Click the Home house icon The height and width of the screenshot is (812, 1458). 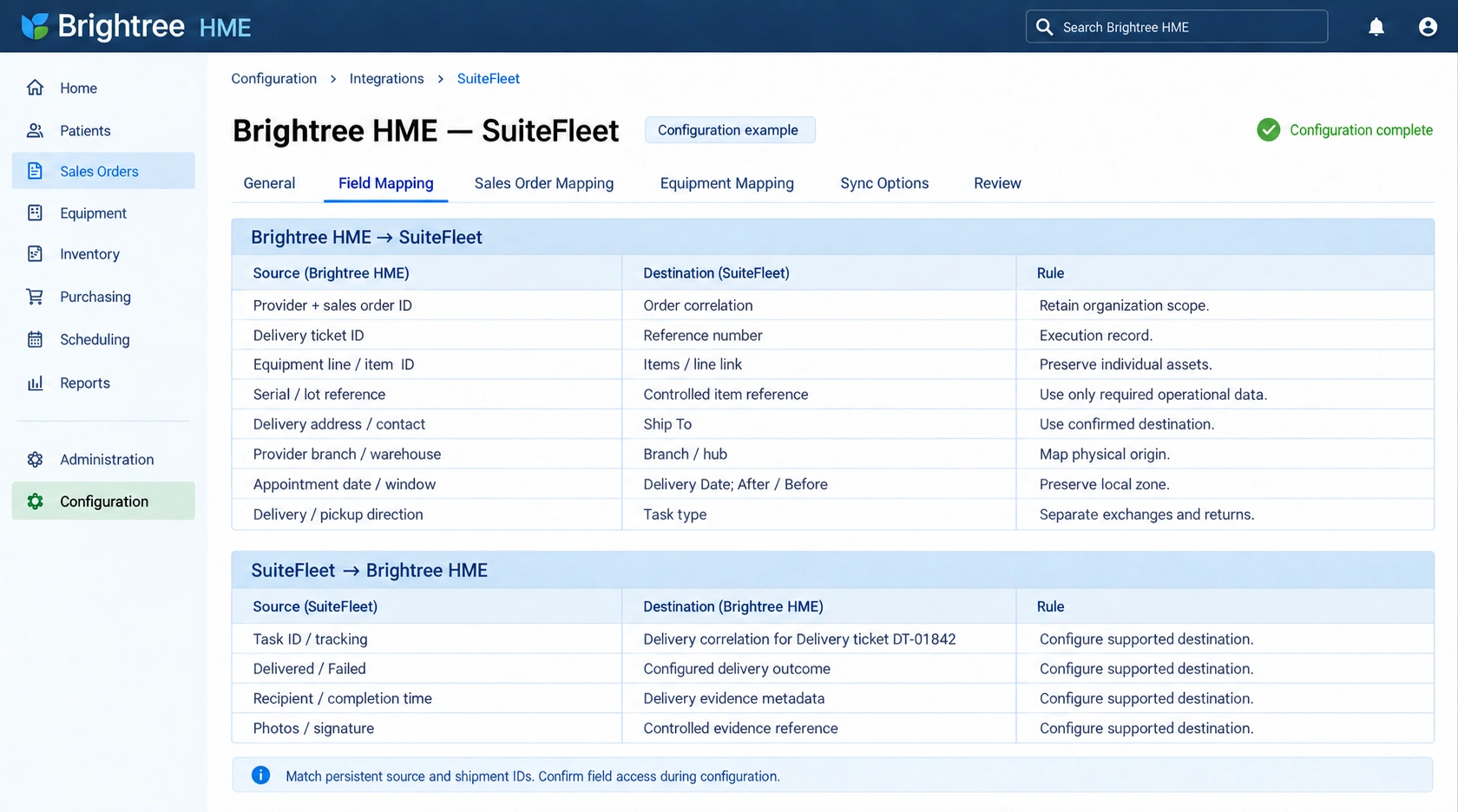35,88
